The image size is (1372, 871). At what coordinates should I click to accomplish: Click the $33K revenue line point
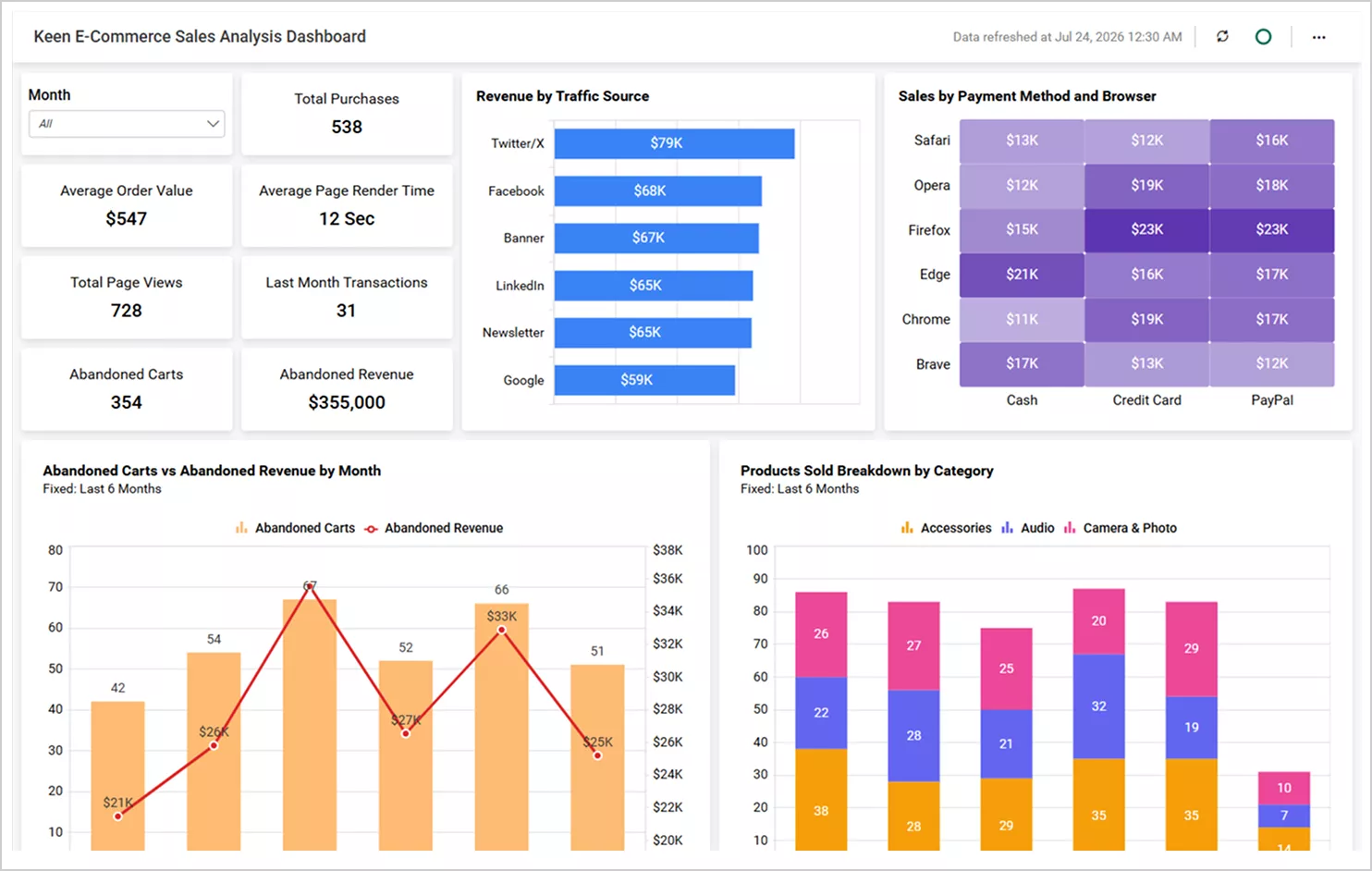(x=501, y=630)
